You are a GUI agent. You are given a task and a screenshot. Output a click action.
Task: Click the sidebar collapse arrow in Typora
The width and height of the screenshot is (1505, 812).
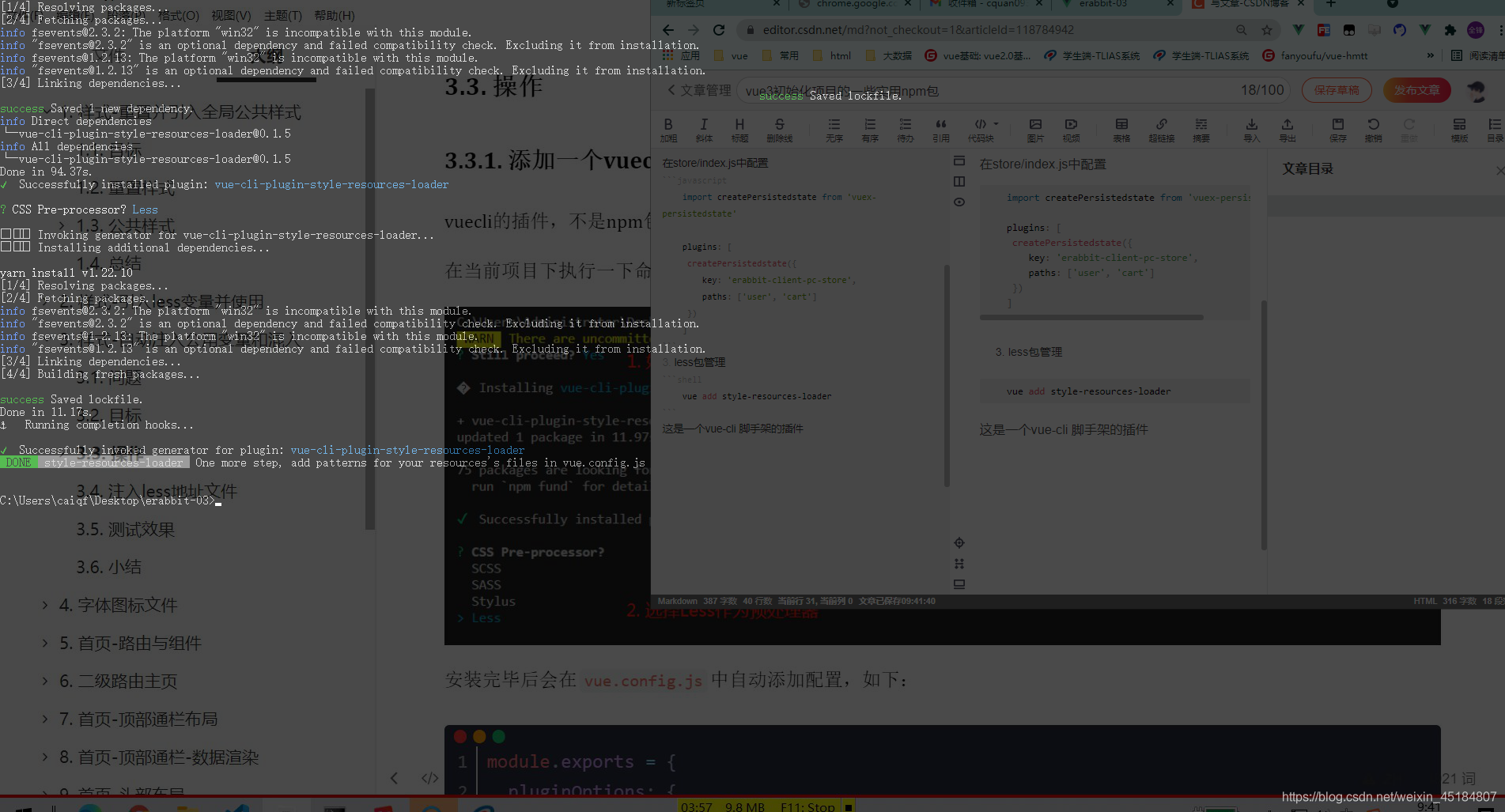pyautogui.click(x=394, y=778)
